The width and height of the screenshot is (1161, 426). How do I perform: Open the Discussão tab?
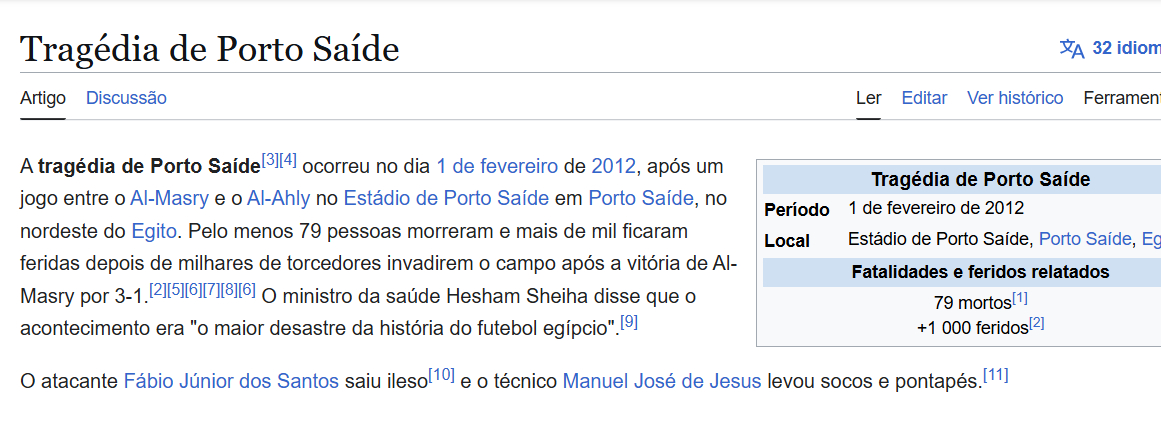click(x=126, y=98)
